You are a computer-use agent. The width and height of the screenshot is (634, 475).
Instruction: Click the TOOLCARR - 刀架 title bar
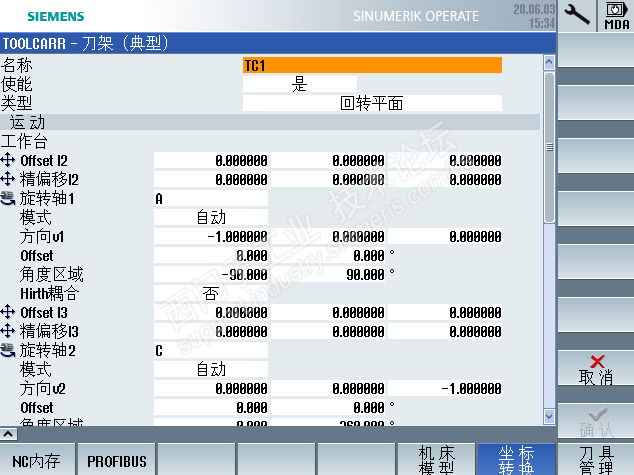point(278,43)
